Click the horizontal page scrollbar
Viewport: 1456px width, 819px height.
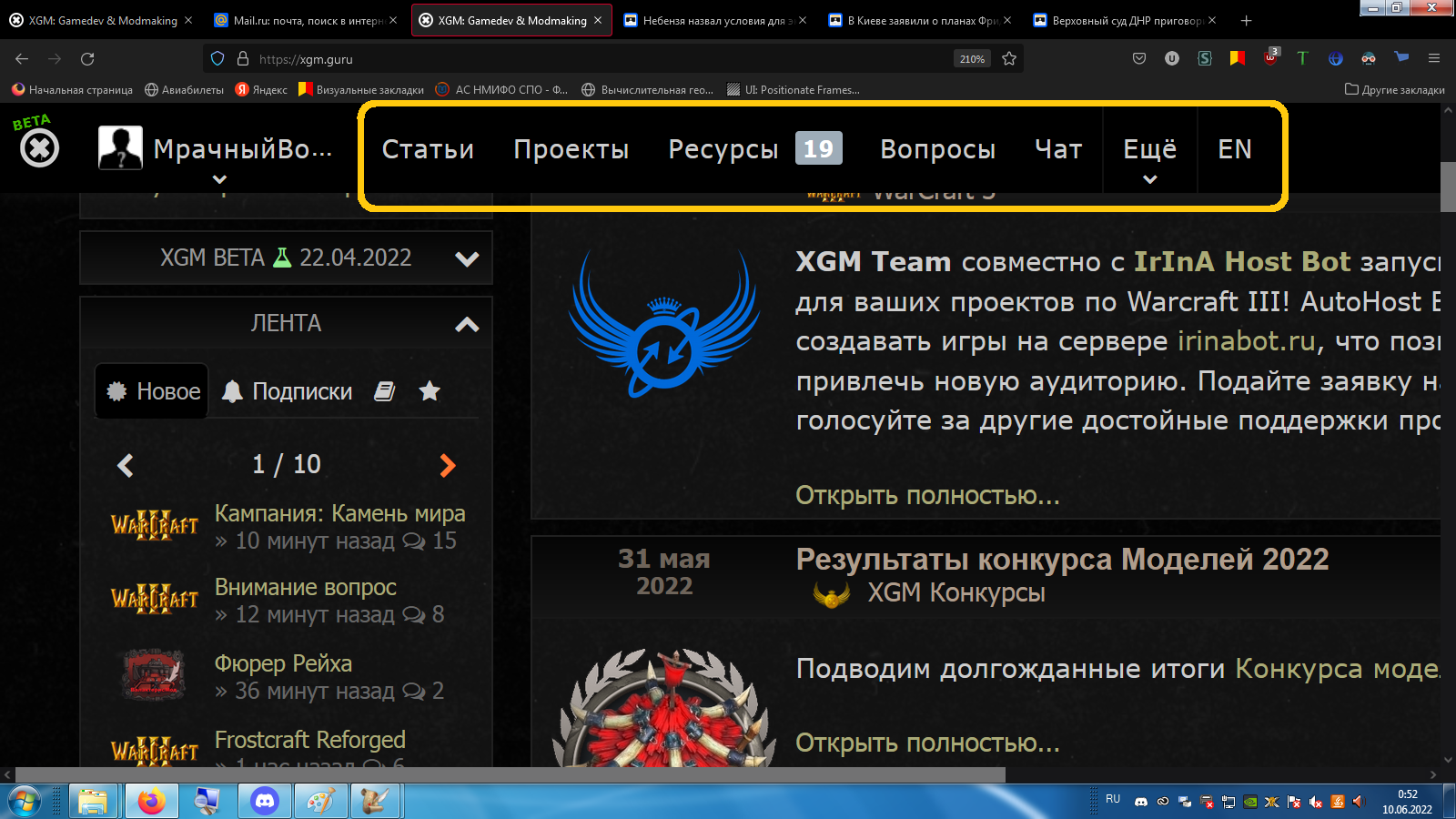pos(511,774)
